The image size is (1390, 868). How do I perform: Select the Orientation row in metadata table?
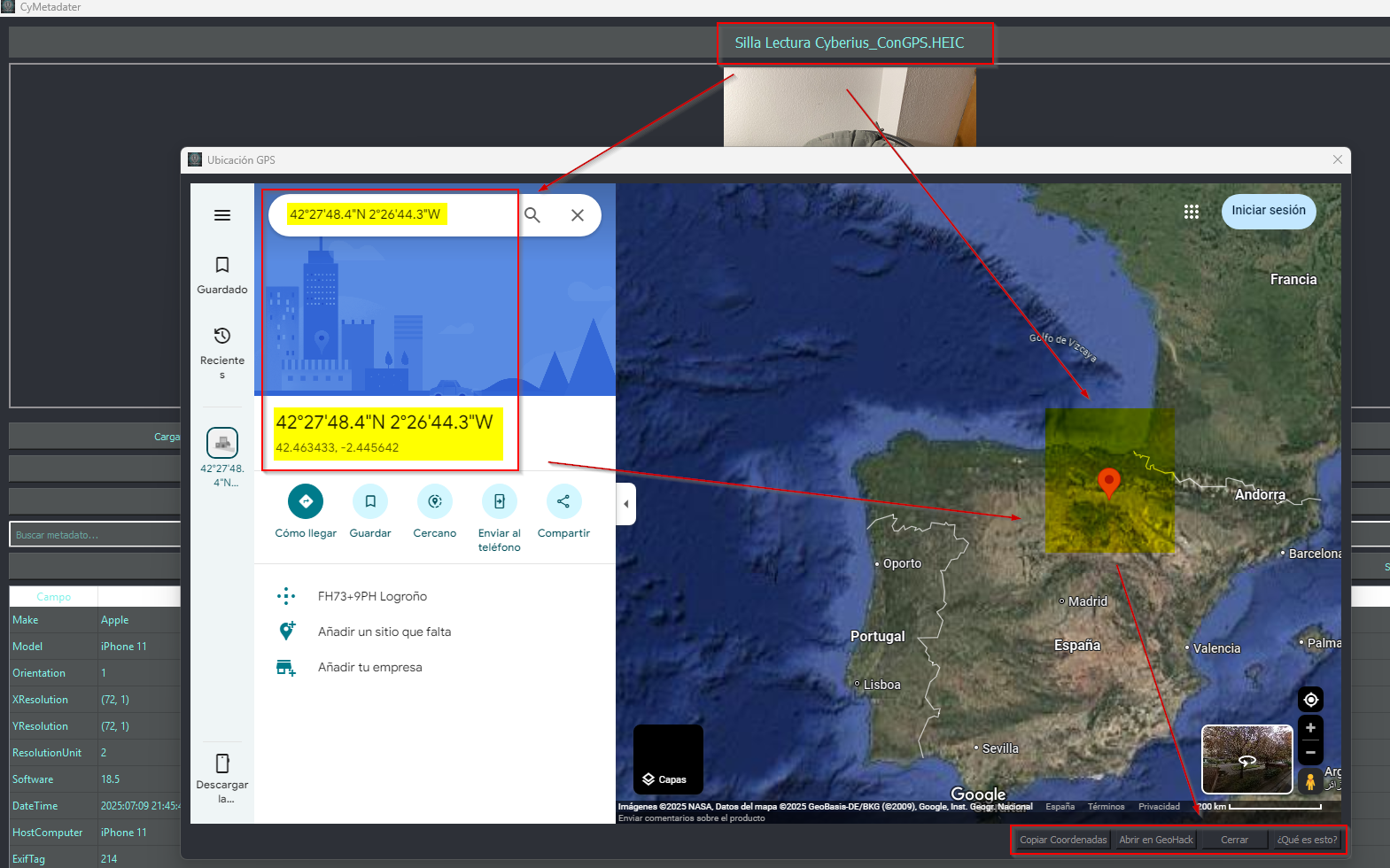point(95,673)
